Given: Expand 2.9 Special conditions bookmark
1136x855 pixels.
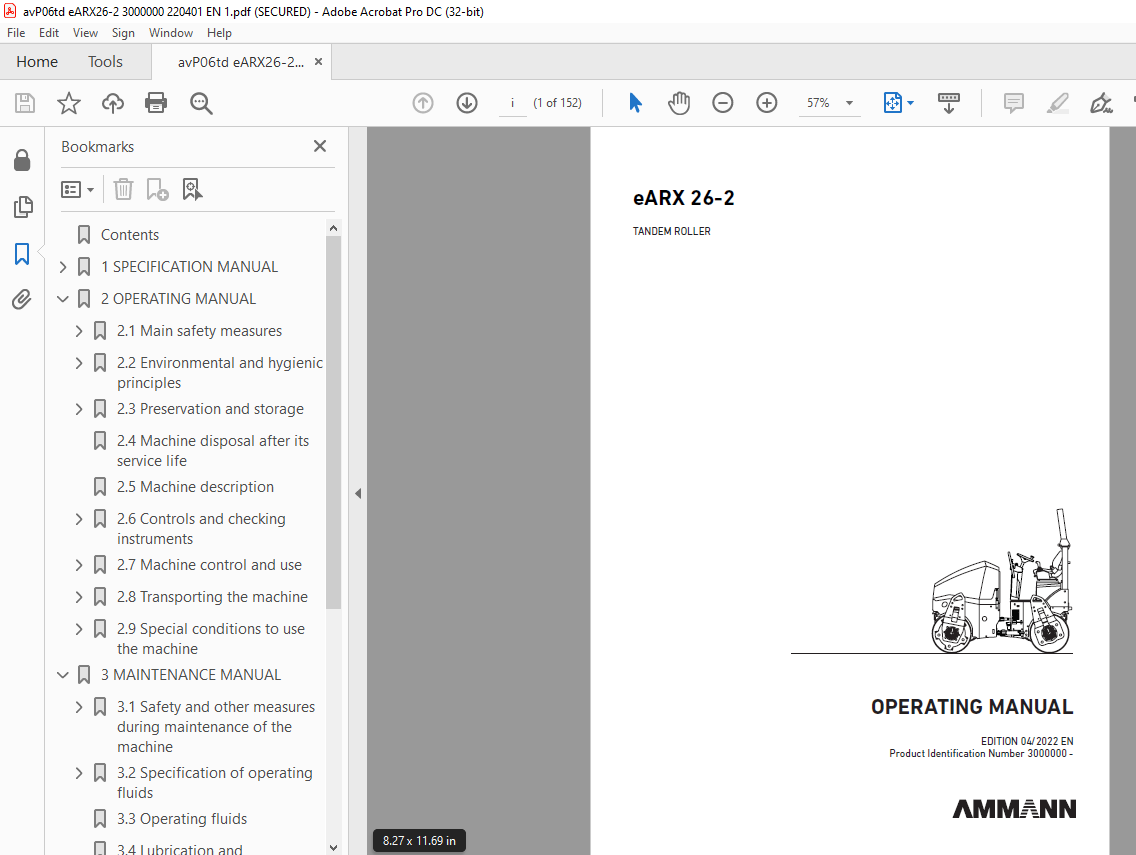Looking at the screenshot, I should [x=79, y=628].
